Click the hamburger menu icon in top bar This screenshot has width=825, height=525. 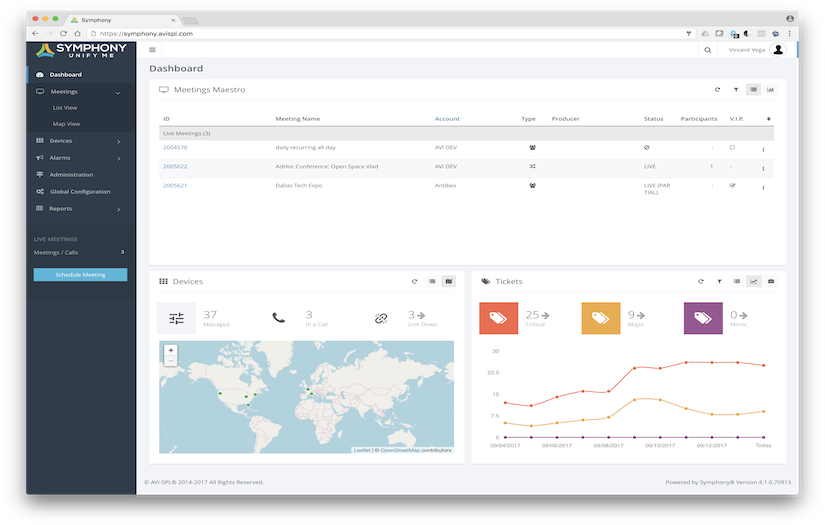click(x=152, y=50)
